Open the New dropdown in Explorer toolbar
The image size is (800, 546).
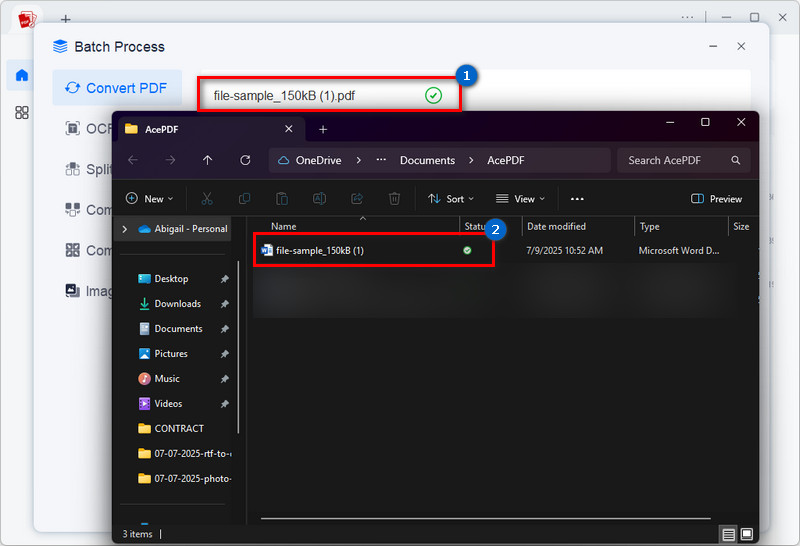149,198
